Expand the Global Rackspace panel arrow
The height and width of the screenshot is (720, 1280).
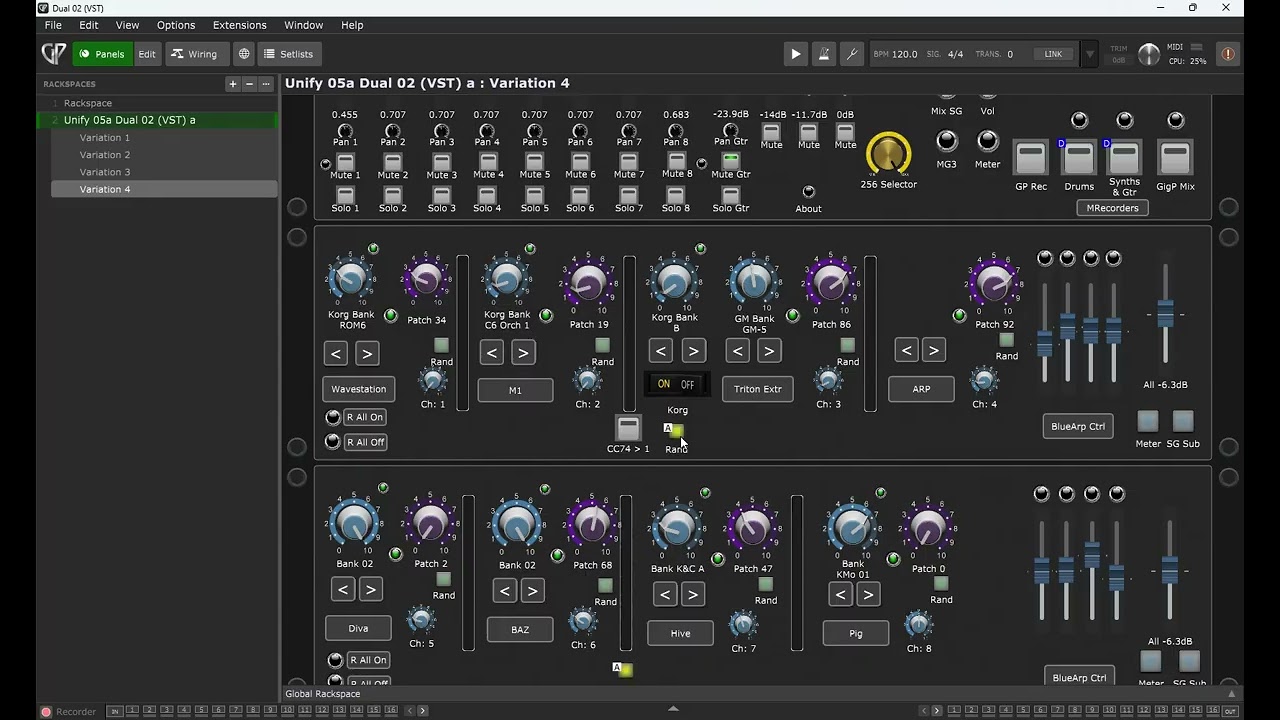[x=1231, y=694]
